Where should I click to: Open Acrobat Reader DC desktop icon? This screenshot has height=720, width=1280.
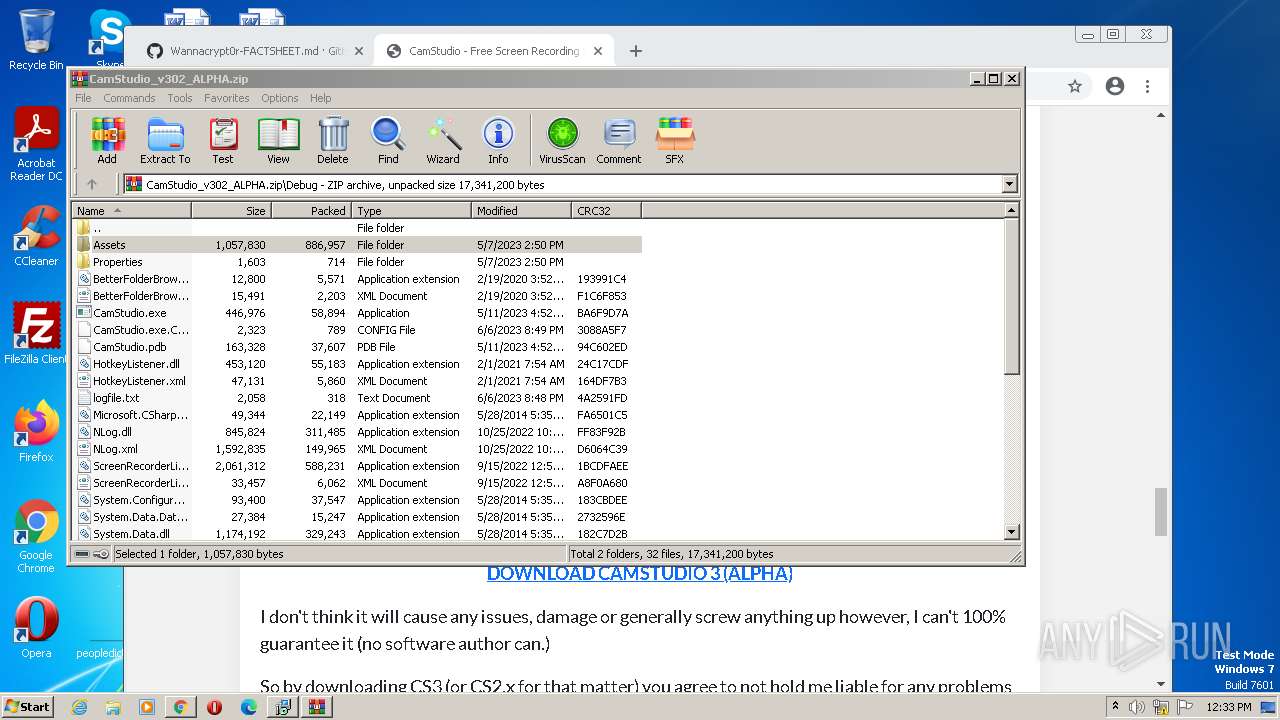(36, 145)
